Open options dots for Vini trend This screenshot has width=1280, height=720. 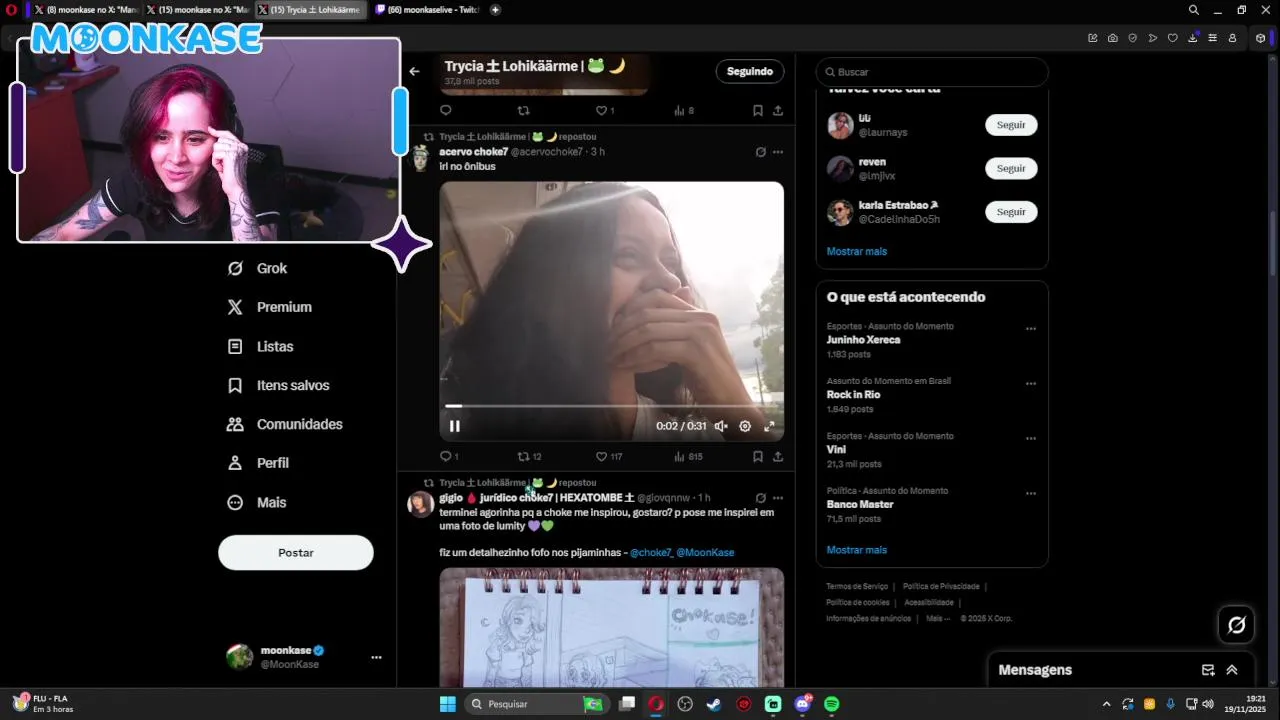click(x=1031, y=438)
